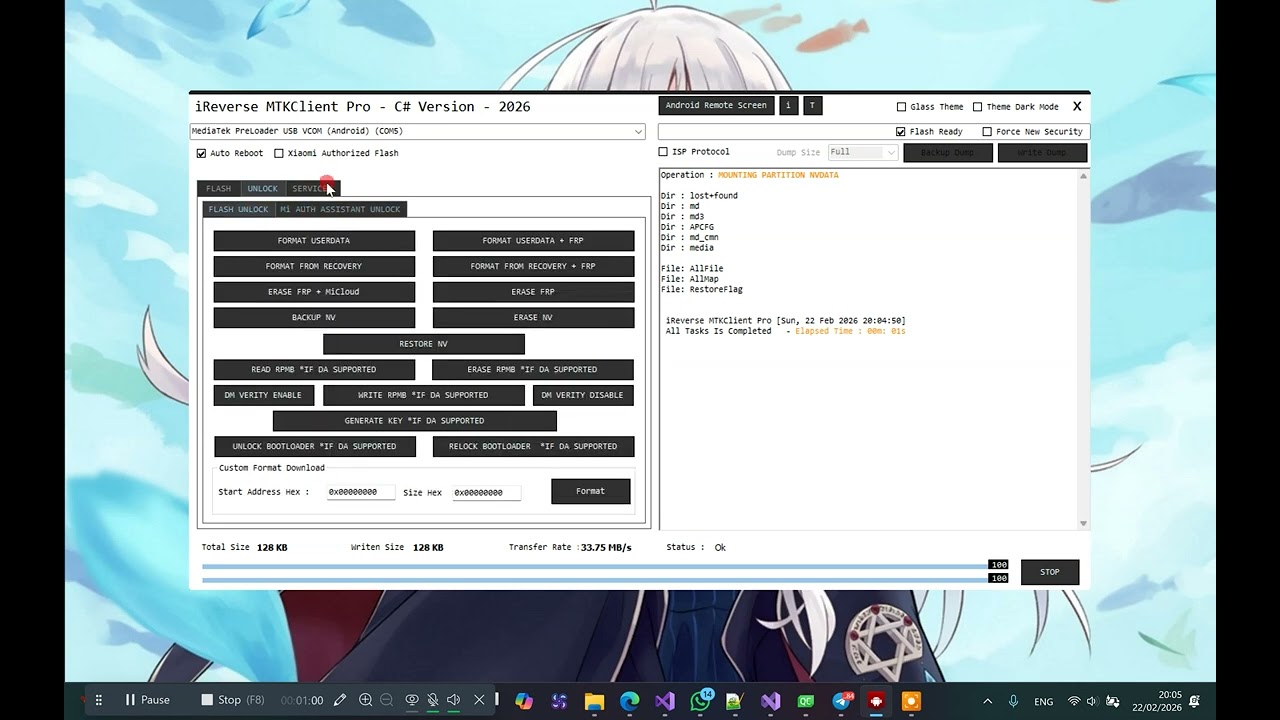Image resolution: width=1280 pixels, height=720 pixels.
Task: Click the Start Address Hex input field
Action: point(361,492)
